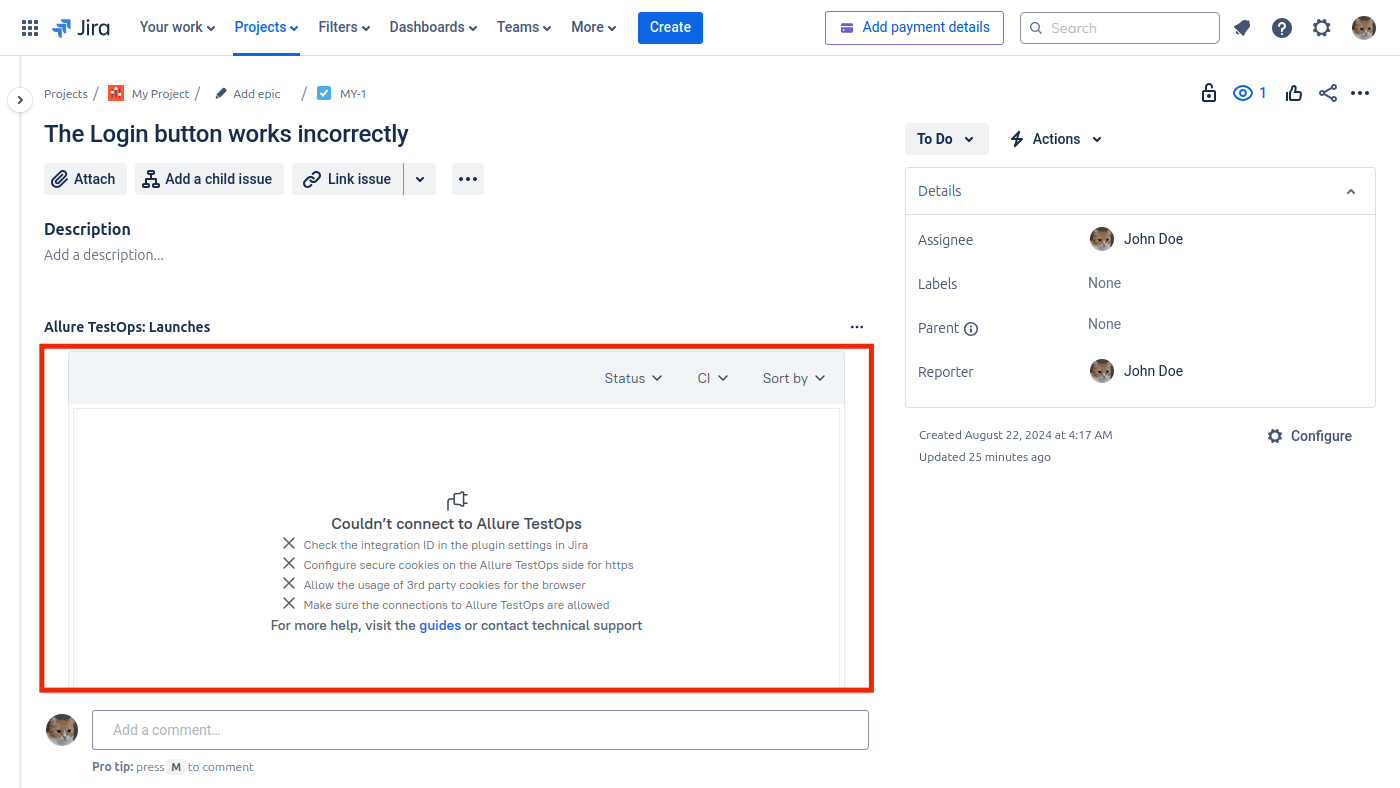Click the issue lock restrictions icon
The width and height of the screenshot is (1400, 788).
(x=1209, y=93)
